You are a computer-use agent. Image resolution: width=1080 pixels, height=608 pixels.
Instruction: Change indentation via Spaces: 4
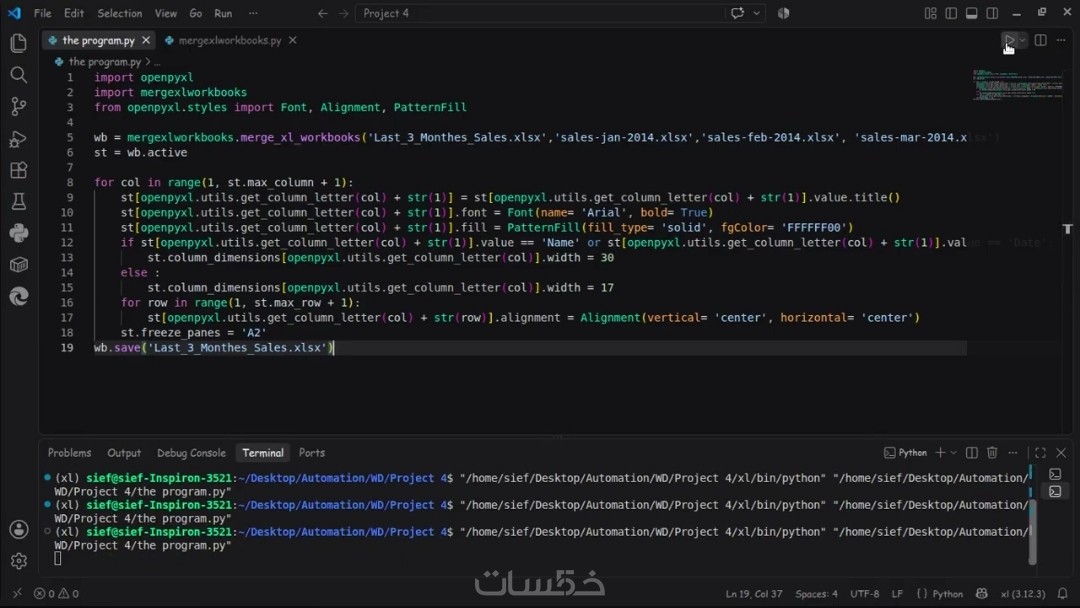coord(816,594)
